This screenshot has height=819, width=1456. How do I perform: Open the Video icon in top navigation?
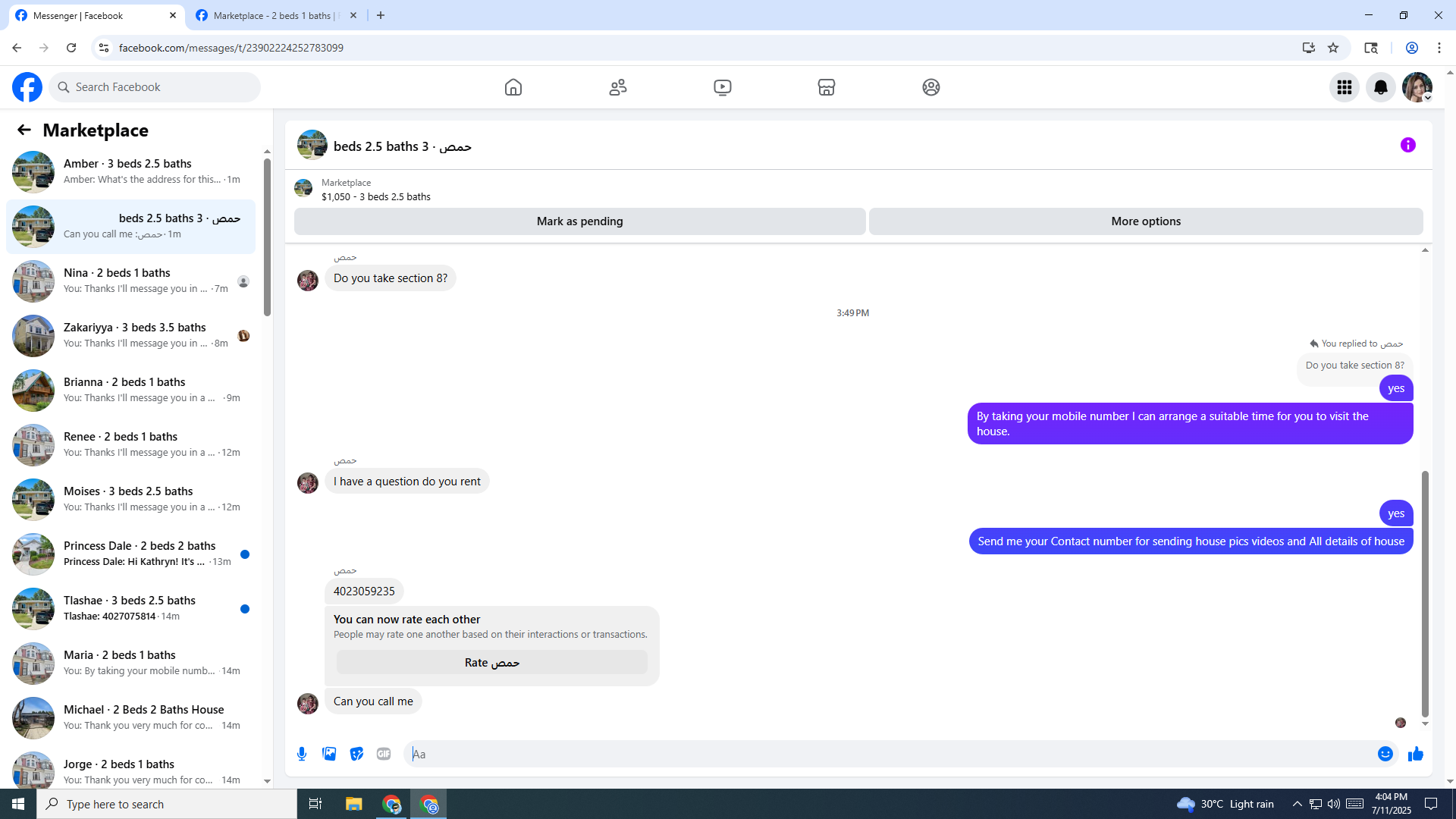pos(723,87)
